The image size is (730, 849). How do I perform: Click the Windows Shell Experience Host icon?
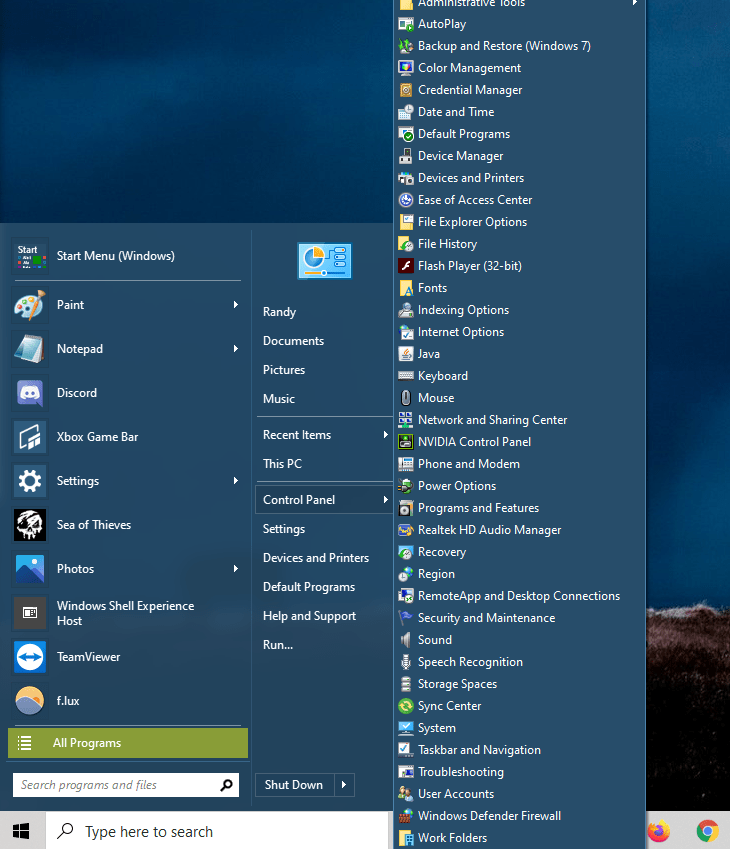point(30,613)
